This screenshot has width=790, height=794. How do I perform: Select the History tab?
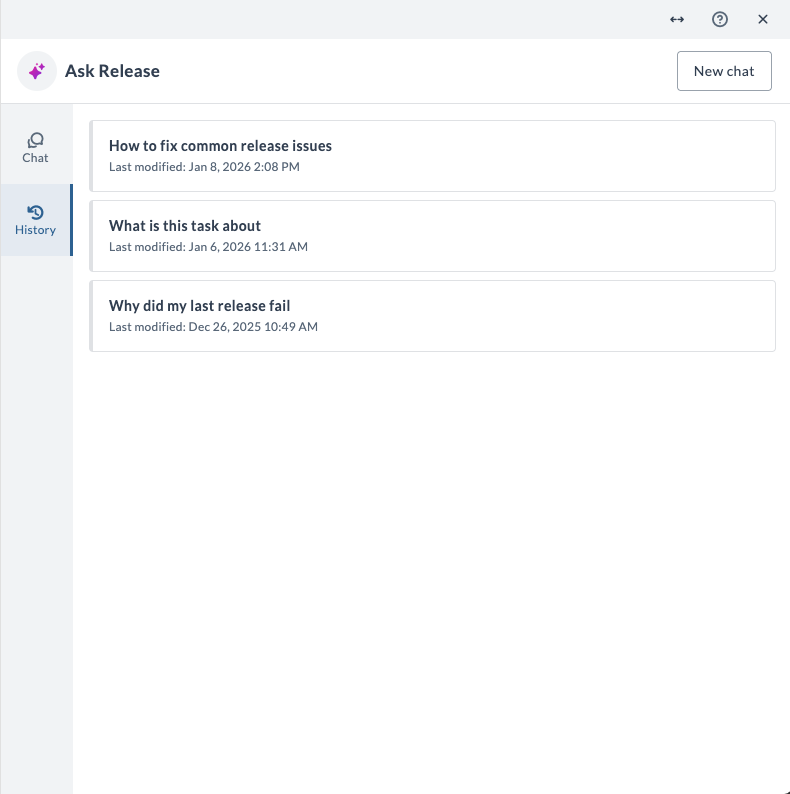pyautogui.click(x=35, y=220)
